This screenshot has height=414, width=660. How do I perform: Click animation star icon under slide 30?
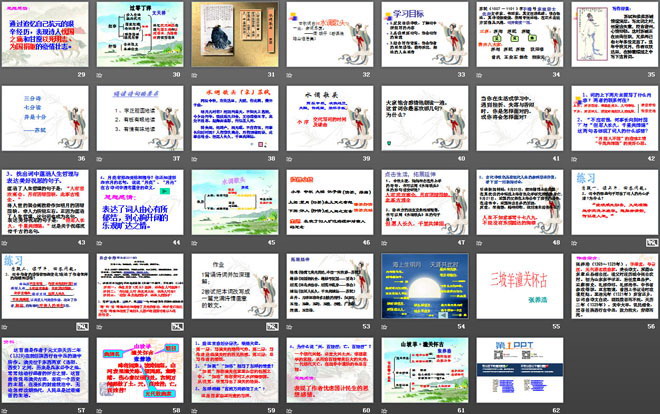99,75
